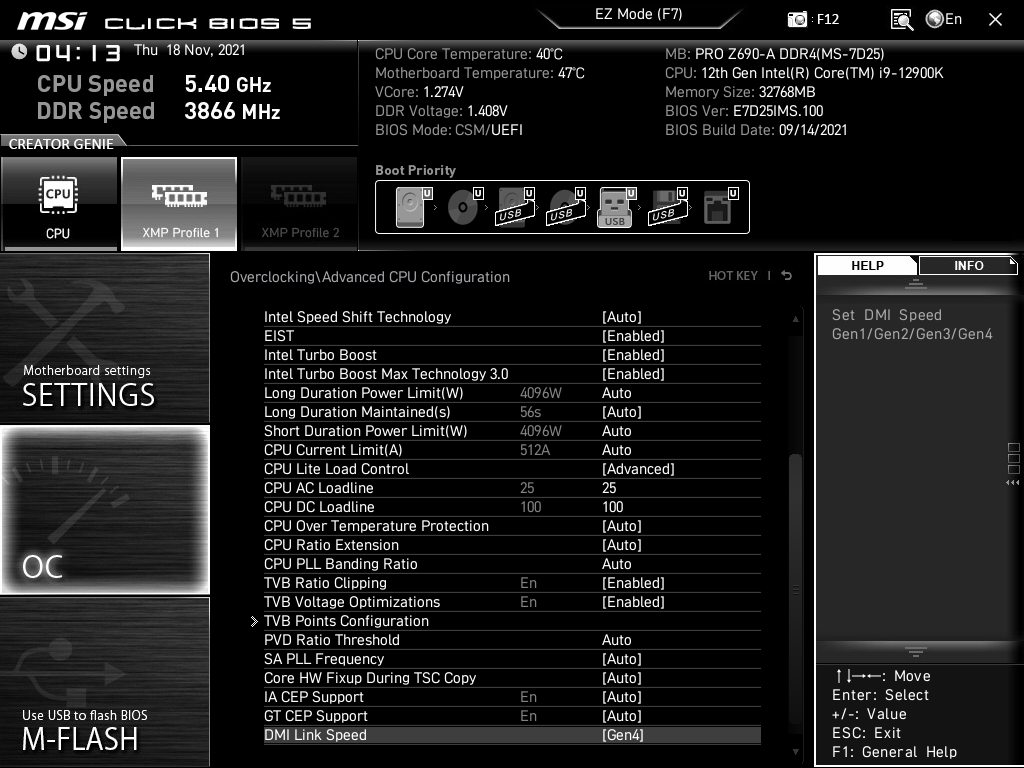Screen dimensions: 1024x768
Task: Select the optical disc boot device icon
Action: (x=464, y=207)
